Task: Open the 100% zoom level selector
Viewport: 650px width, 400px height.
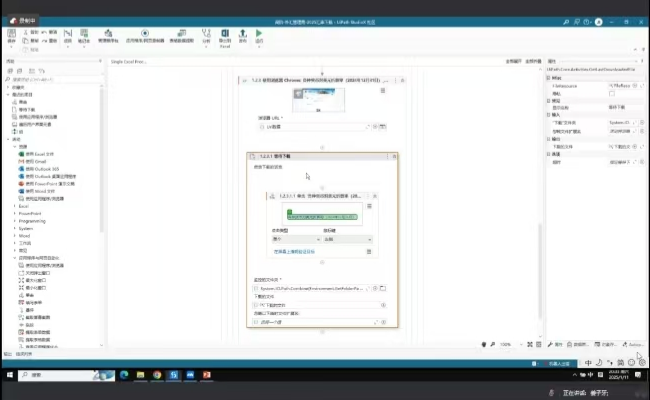Action: (x=508, y=344)
